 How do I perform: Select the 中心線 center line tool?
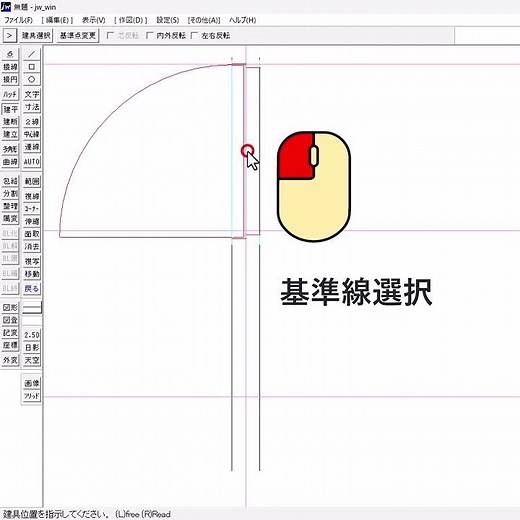coord(32,134)
